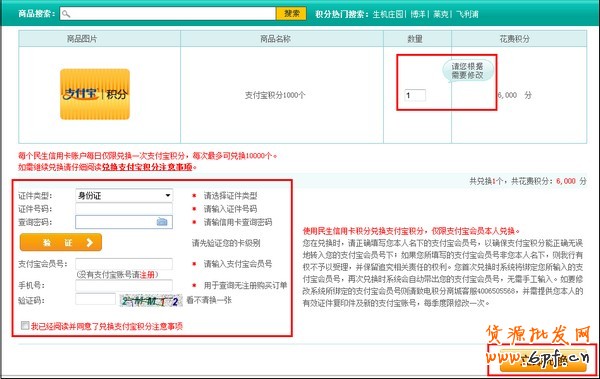Open the 飞利浦 hot search link

[x=467, y=14]
